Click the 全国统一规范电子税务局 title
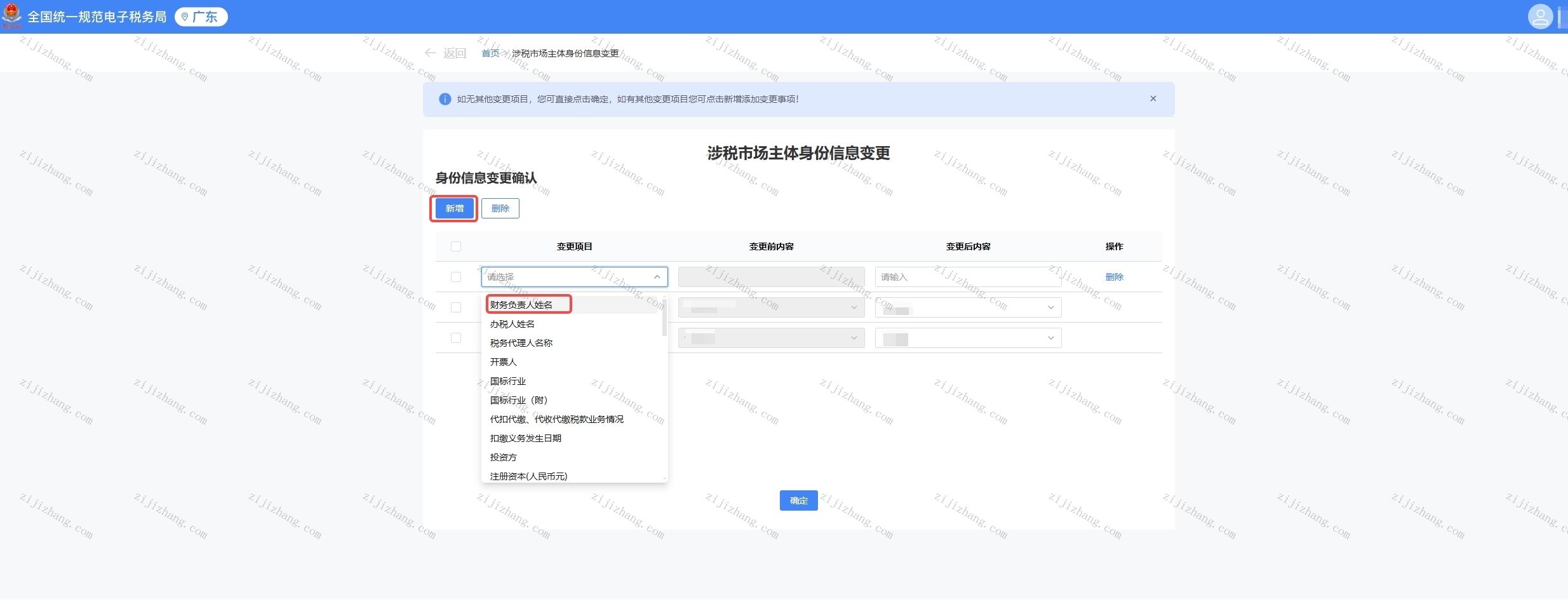This screenshot has width=1568, height=604. click(x=97, y=17)
